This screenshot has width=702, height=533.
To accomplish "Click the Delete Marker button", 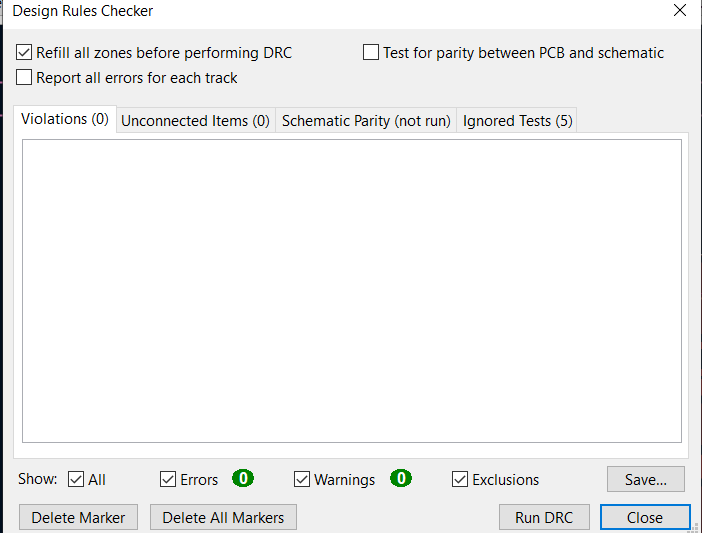I will pyautogui.click(x=78, y=517).
